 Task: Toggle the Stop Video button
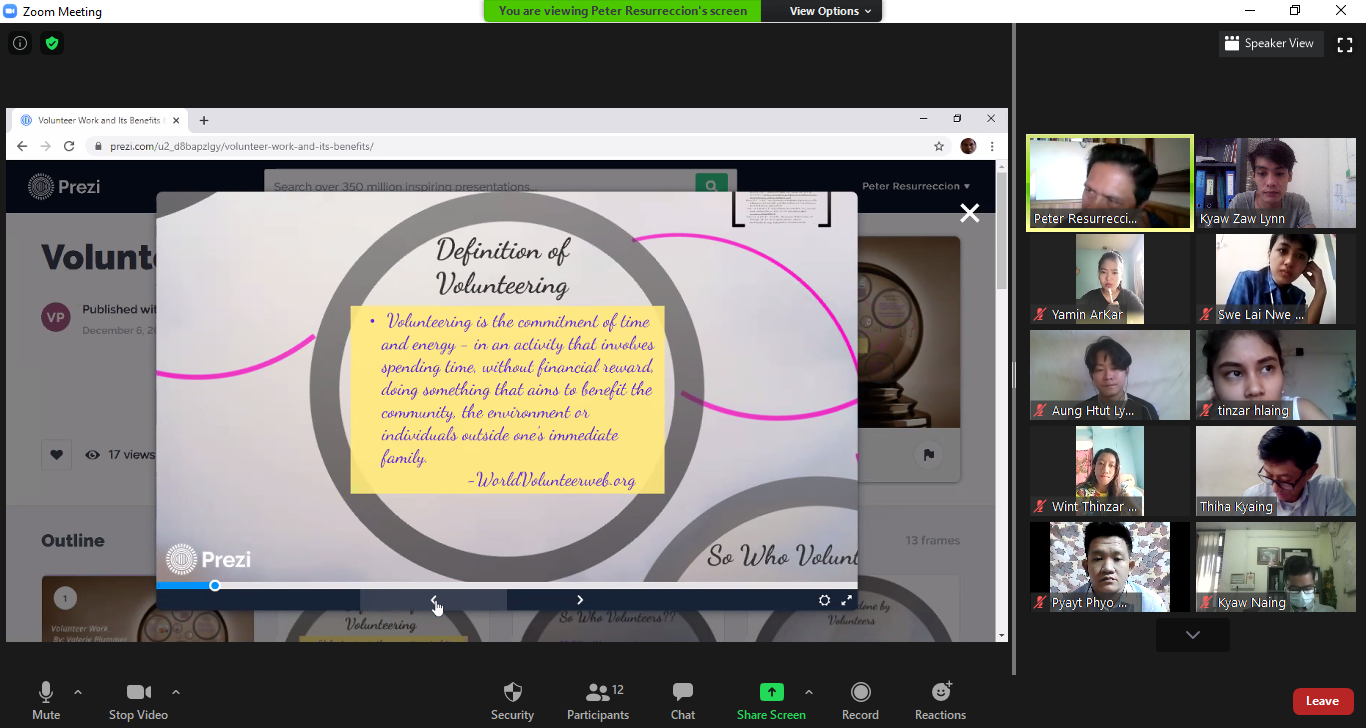click(x=138, y=701)
